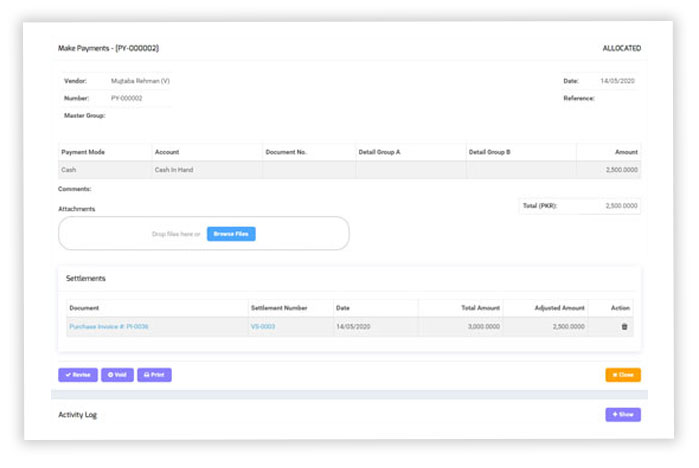This screenshot has height=468, width=699.
Task: Click the payment number PY-000002 value
Action: [x=127, y=98]
